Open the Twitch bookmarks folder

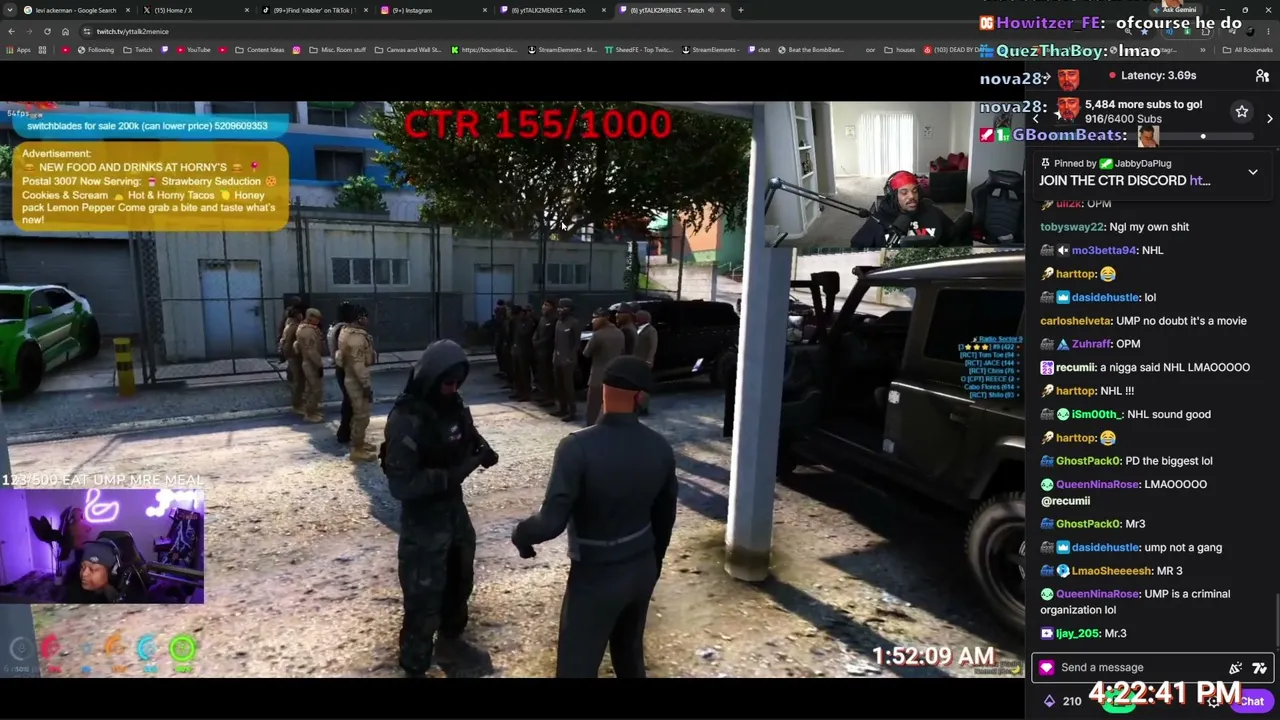pyautogui.click(x=139, y=50)
